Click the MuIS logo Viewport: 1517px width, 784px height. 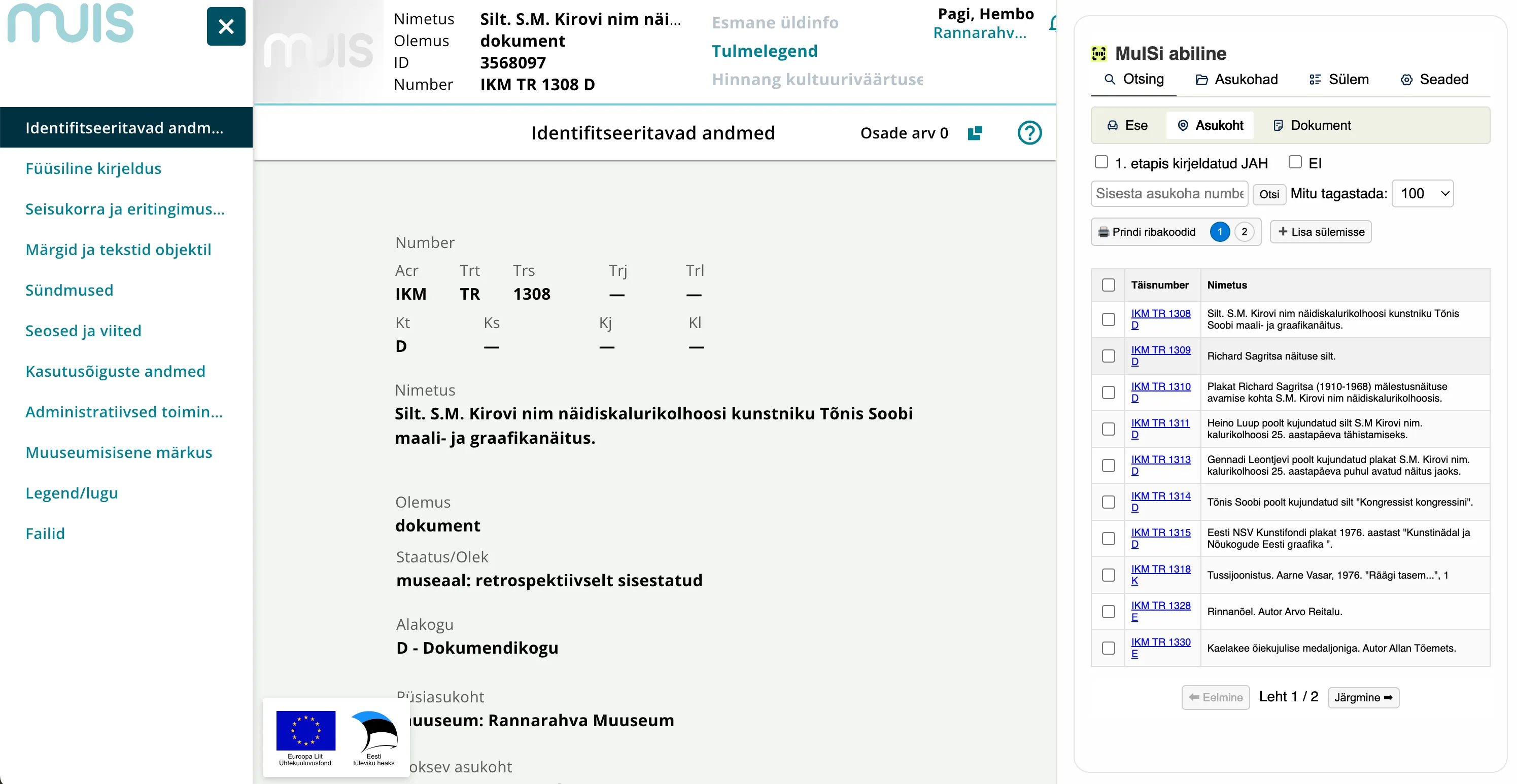click(x=71, y=23)
